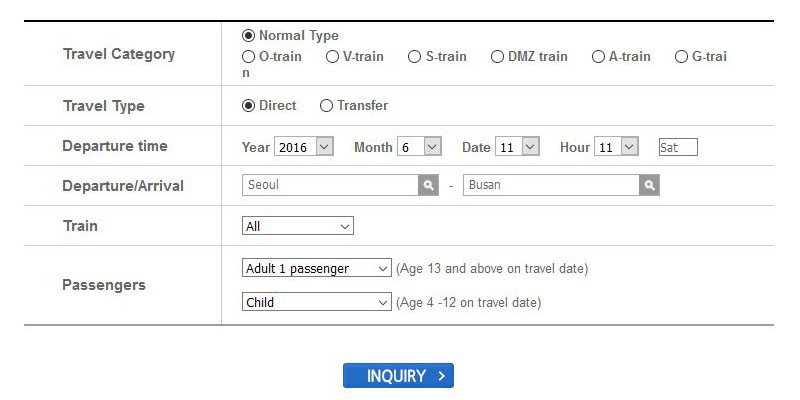Expand the Adult passenger count dropdown
Viewport: 800px width, 400px height.
pos(317,269)
